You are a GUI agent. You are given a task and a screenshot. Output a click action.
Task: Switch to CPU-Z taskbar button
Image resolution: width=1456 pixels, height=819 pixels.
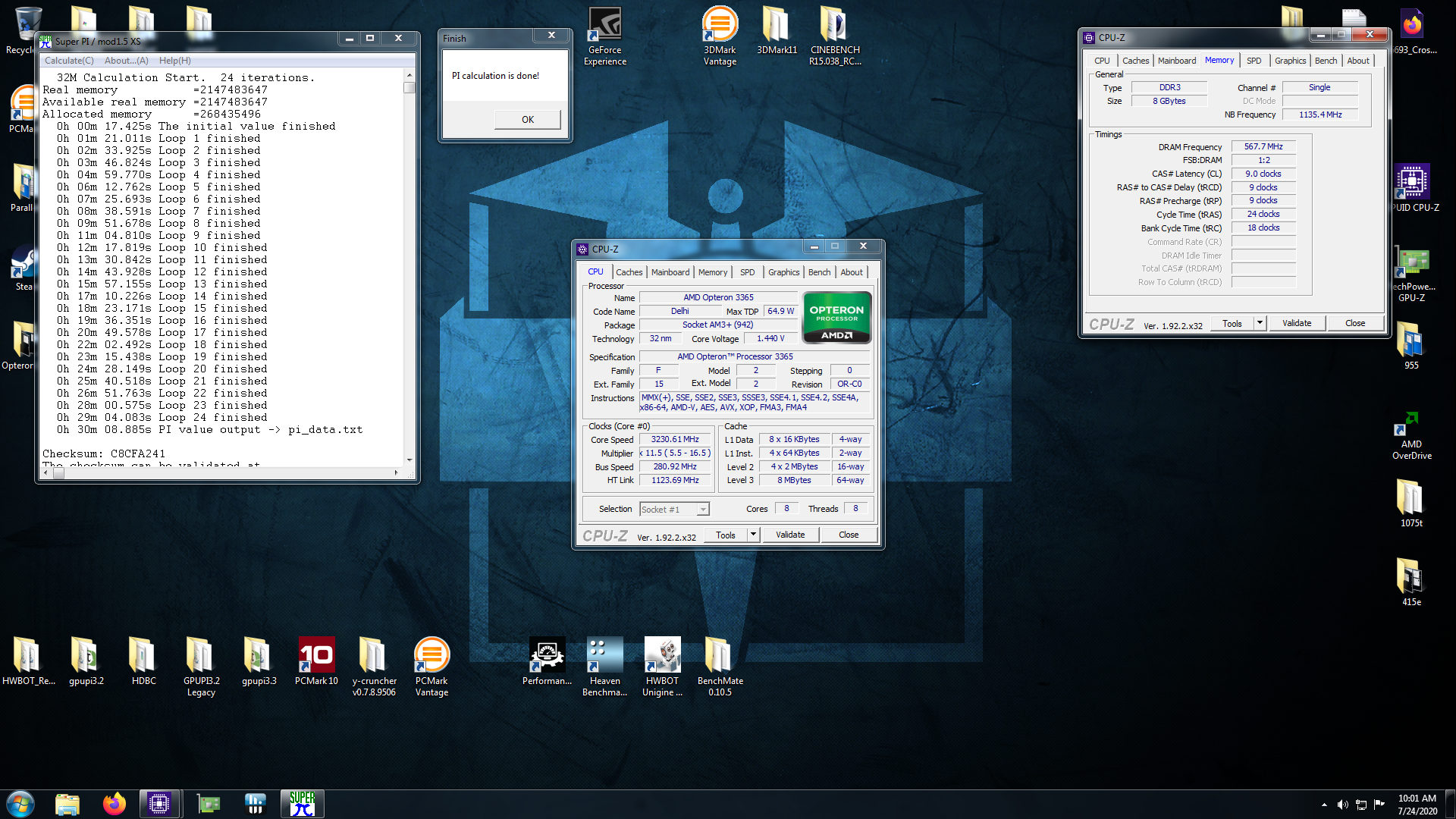pos(159,804)
